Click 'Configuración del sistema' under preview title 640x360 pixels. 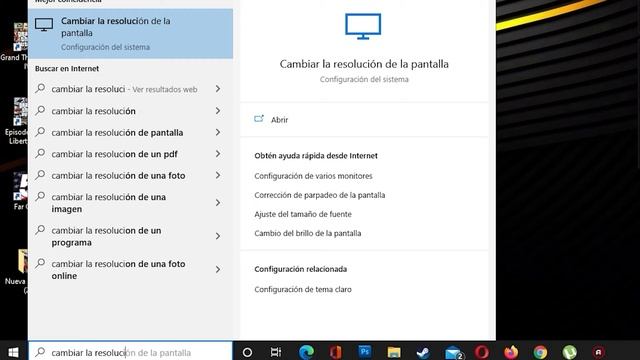pos(364,79)
